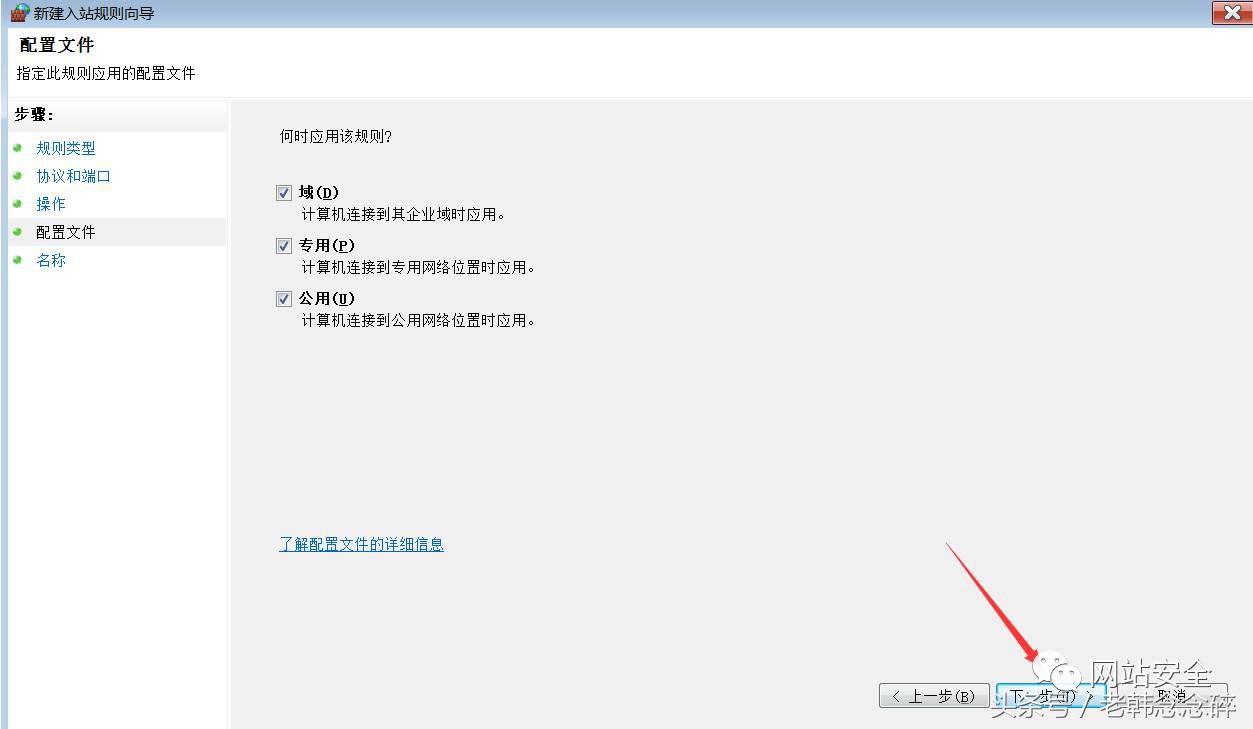The width and height of the screenshot is (1253, 729).
Task: Cancel the wizard with 取消
Action: (1172, 695)
